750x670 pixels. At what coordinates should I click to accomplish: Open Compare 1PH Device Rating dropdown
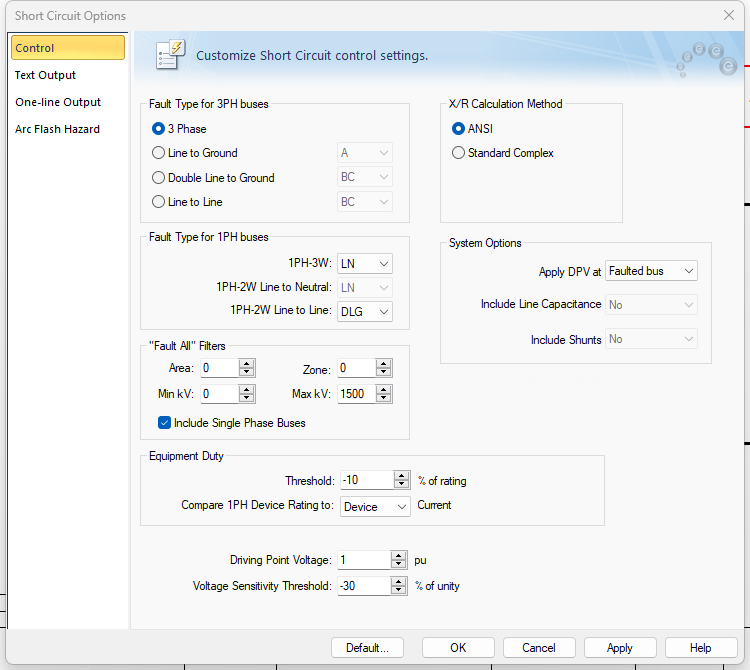click(x=375, y=506)
